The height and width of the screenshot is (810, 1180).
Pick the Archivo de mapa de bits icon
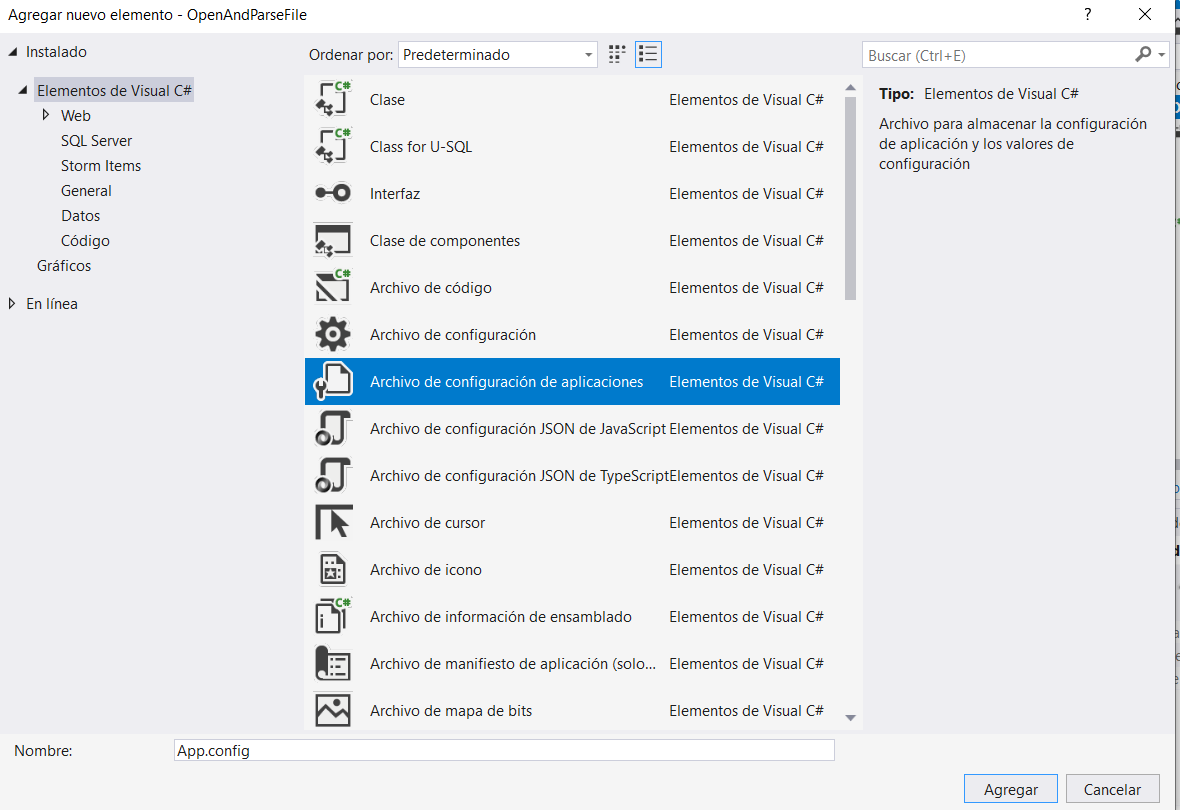tap(333, 711)
